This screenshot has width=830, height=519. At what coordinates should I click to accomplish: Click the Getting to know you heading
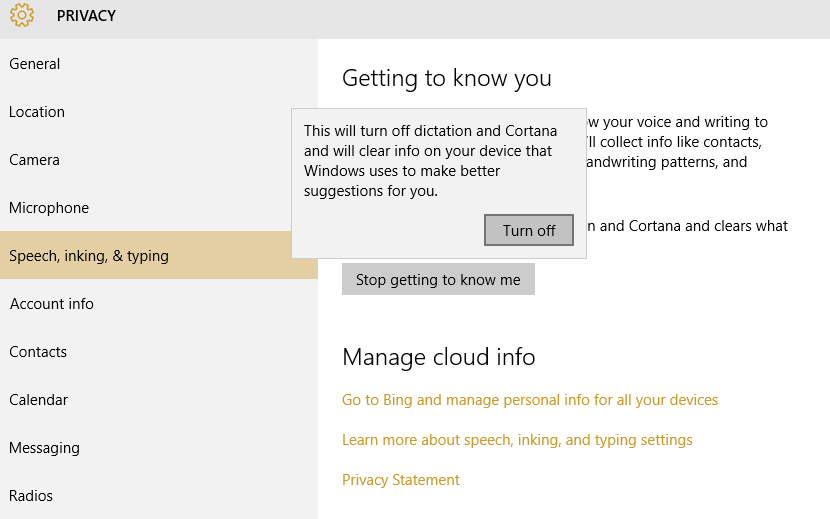(447, 78)
